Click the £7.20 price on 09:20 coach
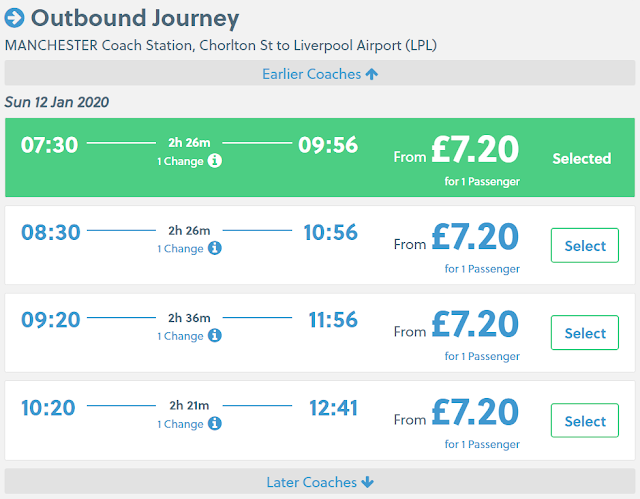 tap(475, 325)
